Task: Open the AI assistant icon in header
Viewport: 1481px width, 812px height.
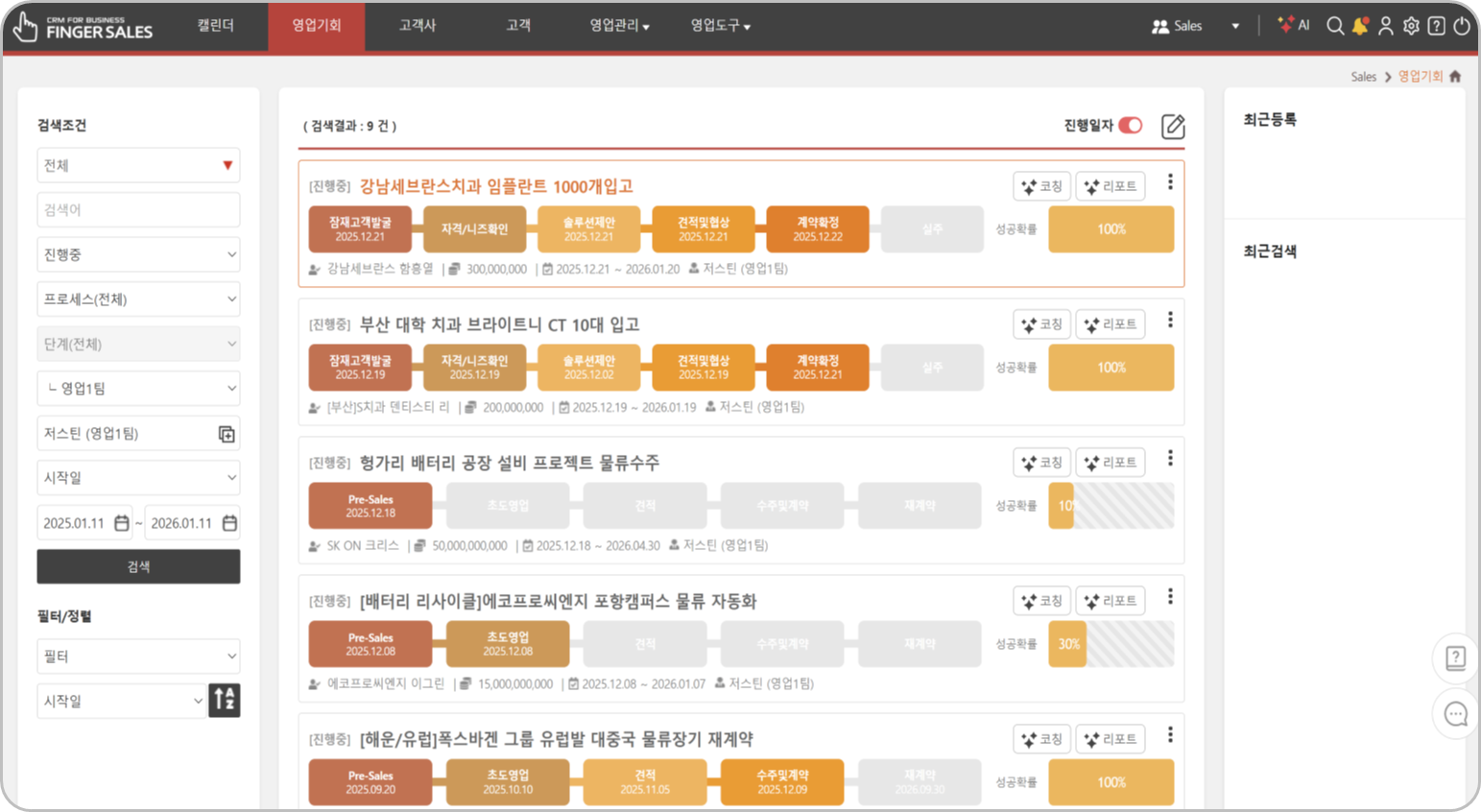Action: click(1293, 26)
